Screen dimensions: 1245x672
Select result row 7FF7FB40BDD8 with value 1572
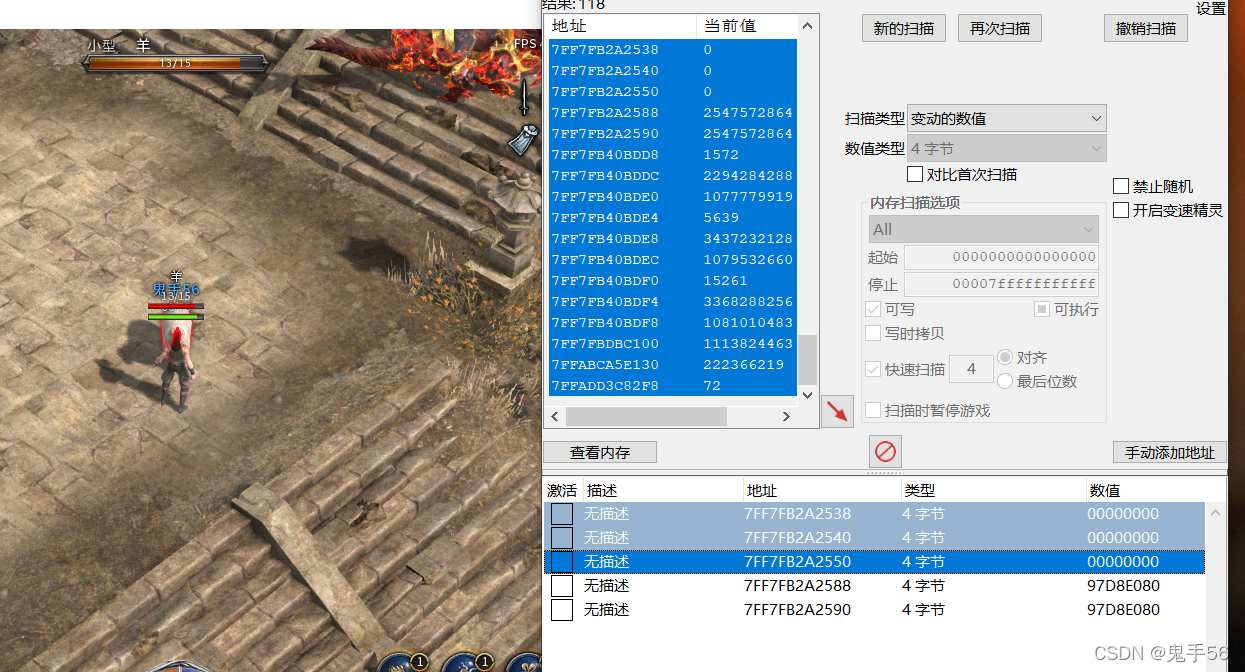(x=672, y=155)
